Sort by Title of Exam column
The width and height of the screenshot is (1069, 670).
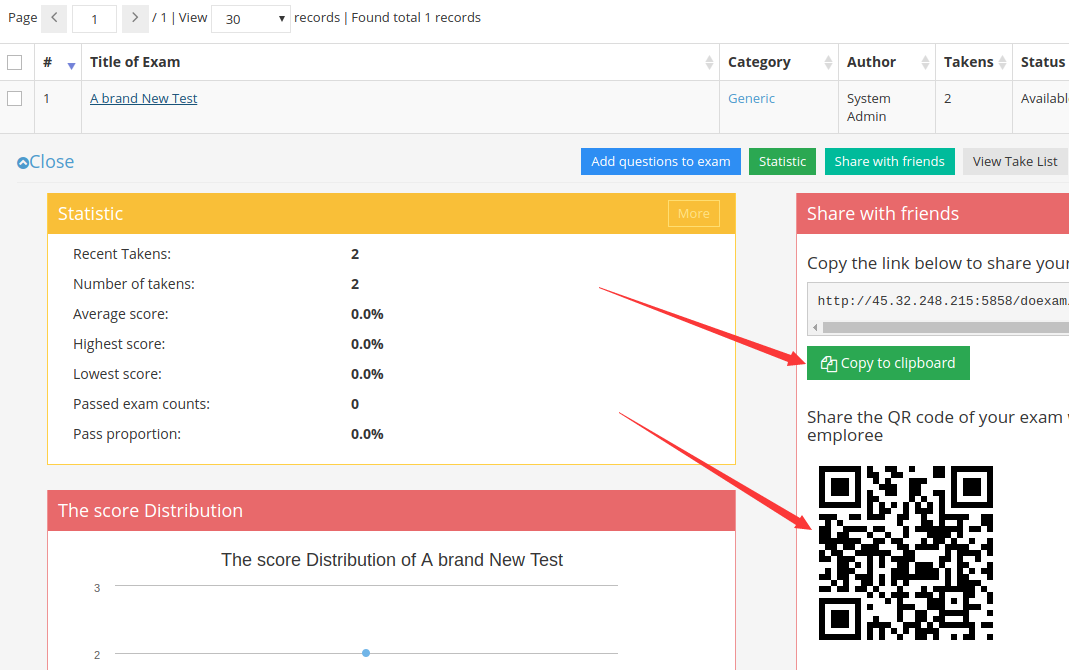400,62
